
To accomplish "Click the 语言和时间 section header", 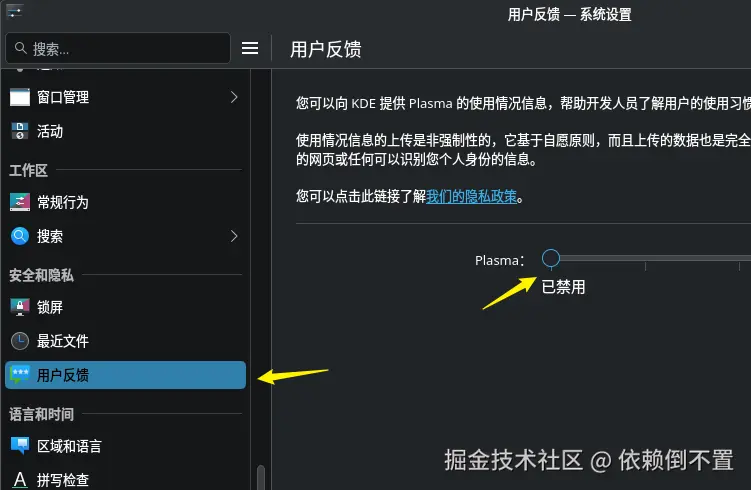I will (x=42, y=414).
